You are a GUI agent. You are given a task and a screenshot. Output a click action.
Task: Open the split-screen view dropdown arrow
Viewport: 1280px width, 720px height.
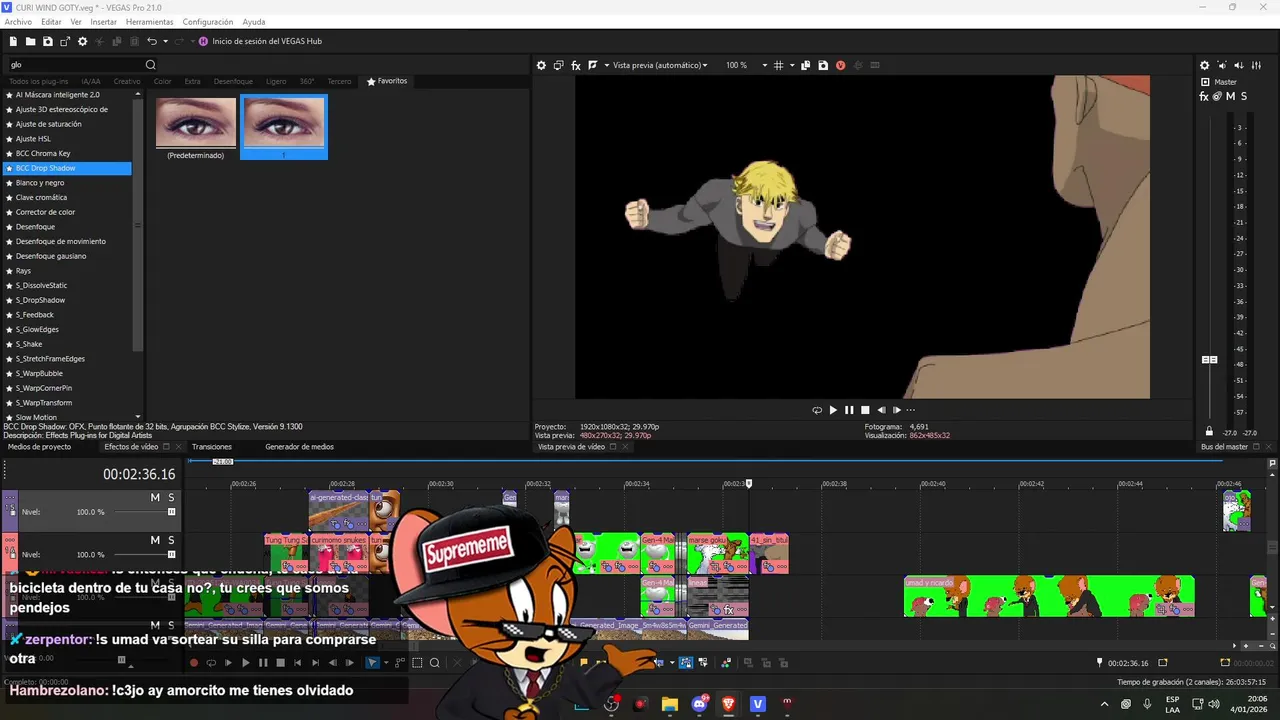point(605,65)
